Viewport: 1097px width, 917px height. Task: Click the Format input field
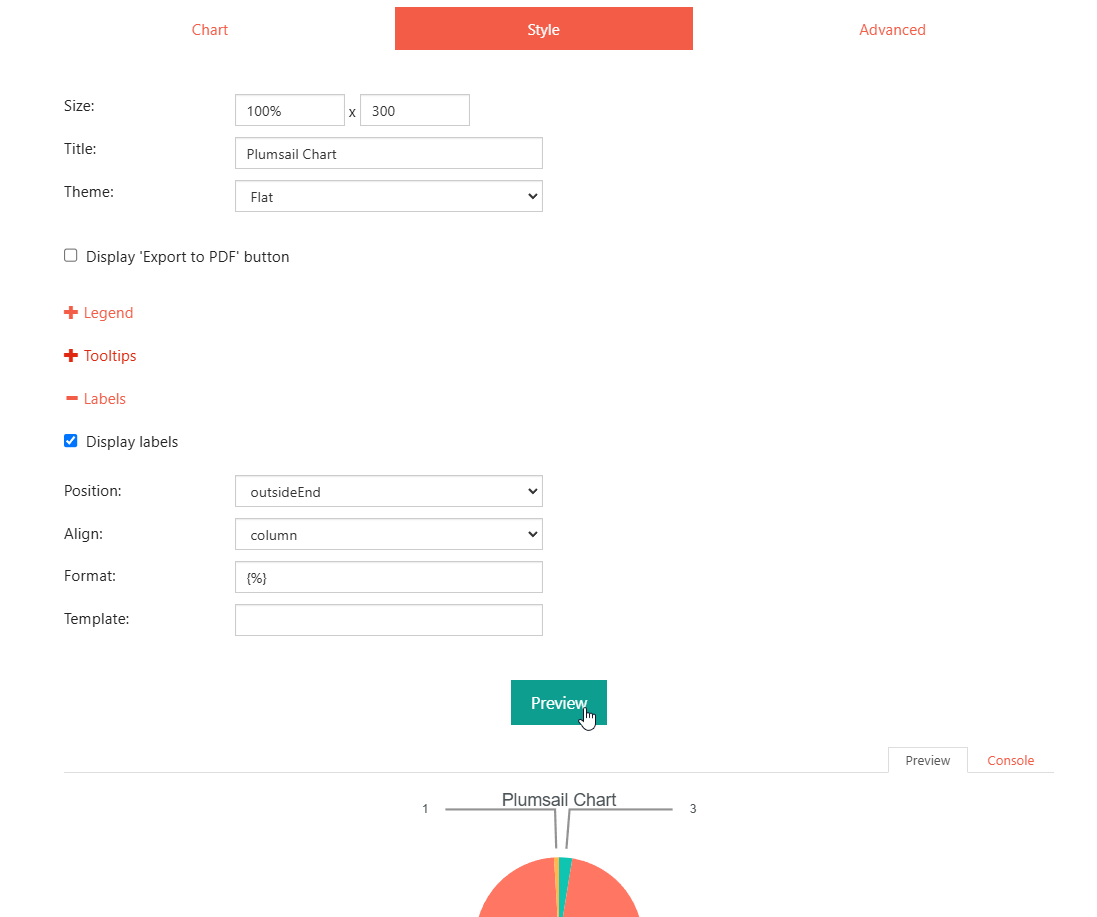click(388, 578)
